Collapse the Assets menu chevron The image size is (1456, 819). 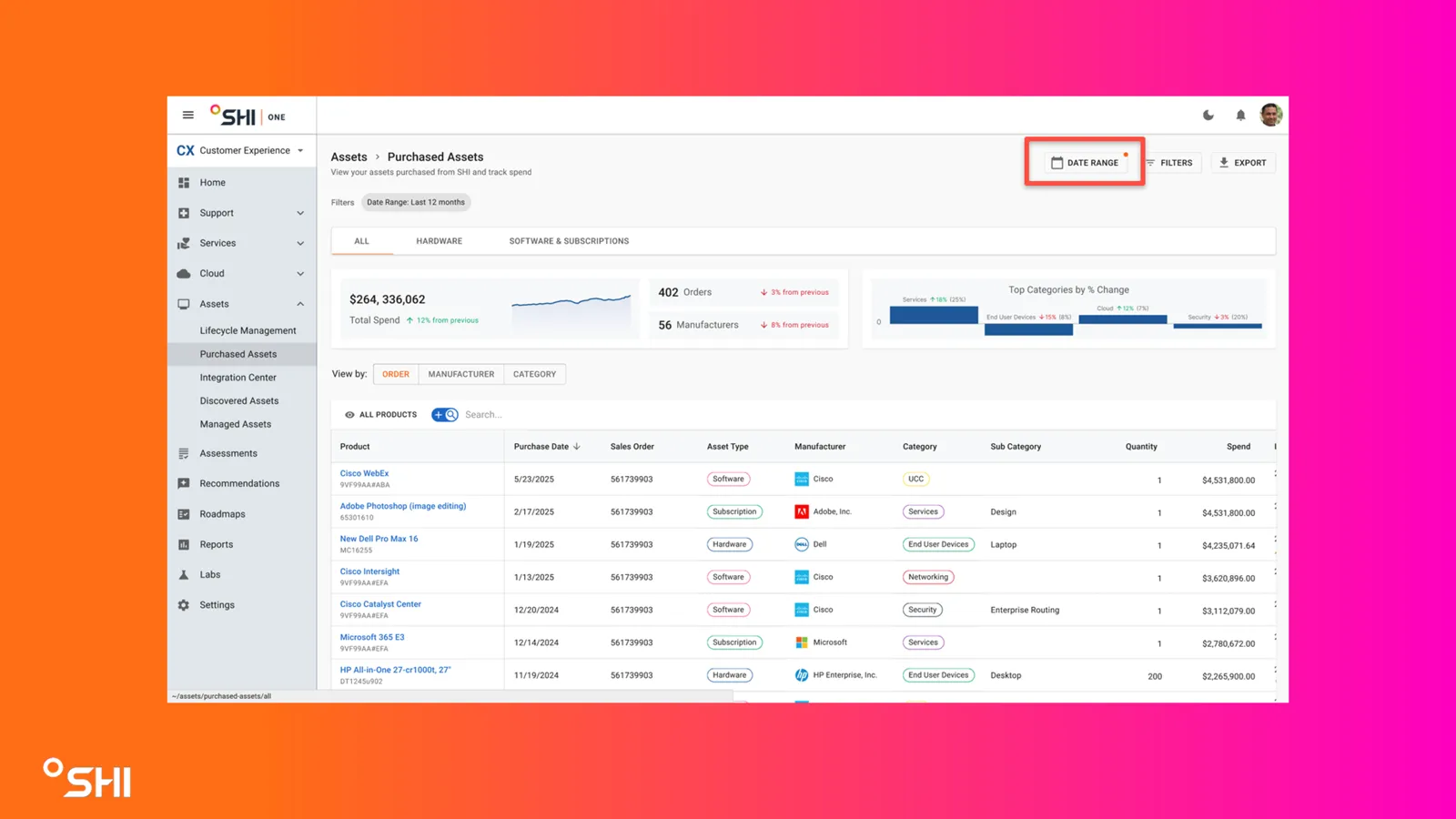pyautogui.click(x=300, y=304)
